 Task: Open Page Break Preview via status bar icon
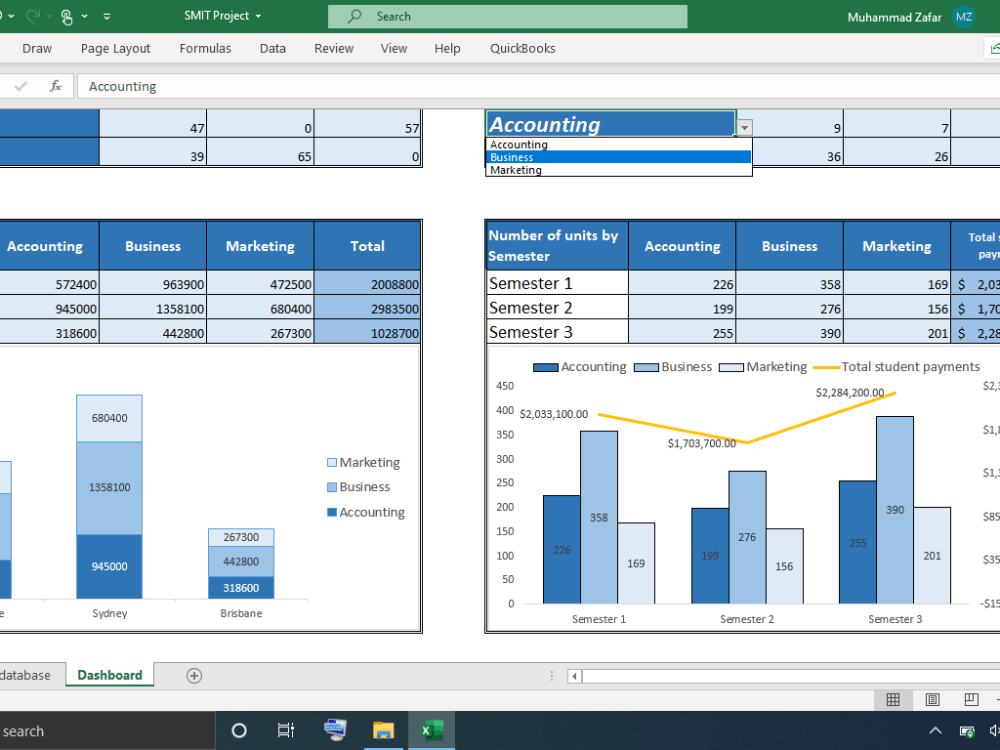(x=972, y=699)
